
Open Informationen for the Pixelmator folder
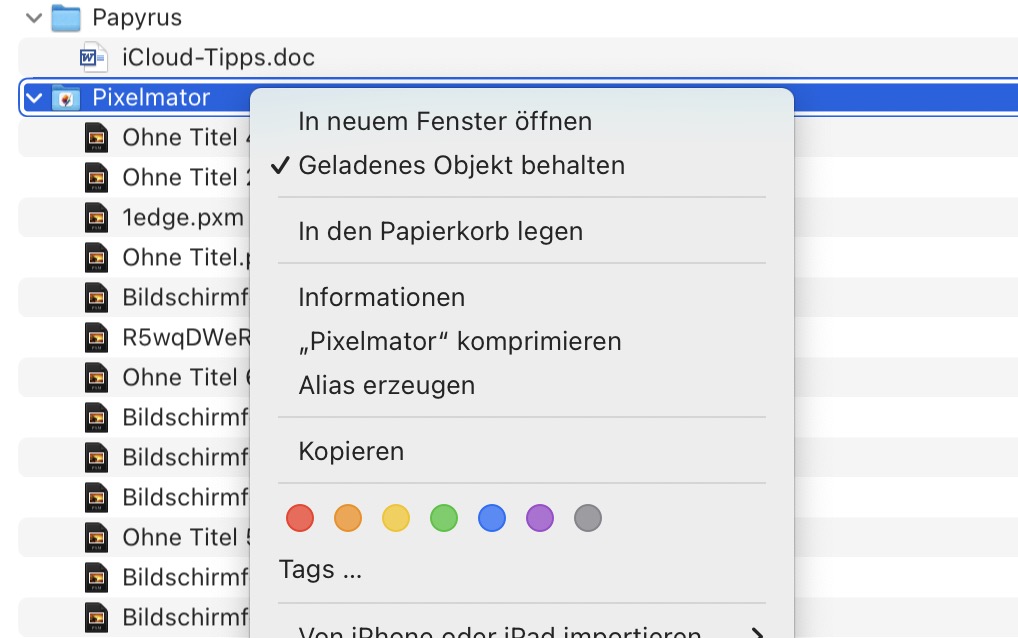(x=381, y=297)
